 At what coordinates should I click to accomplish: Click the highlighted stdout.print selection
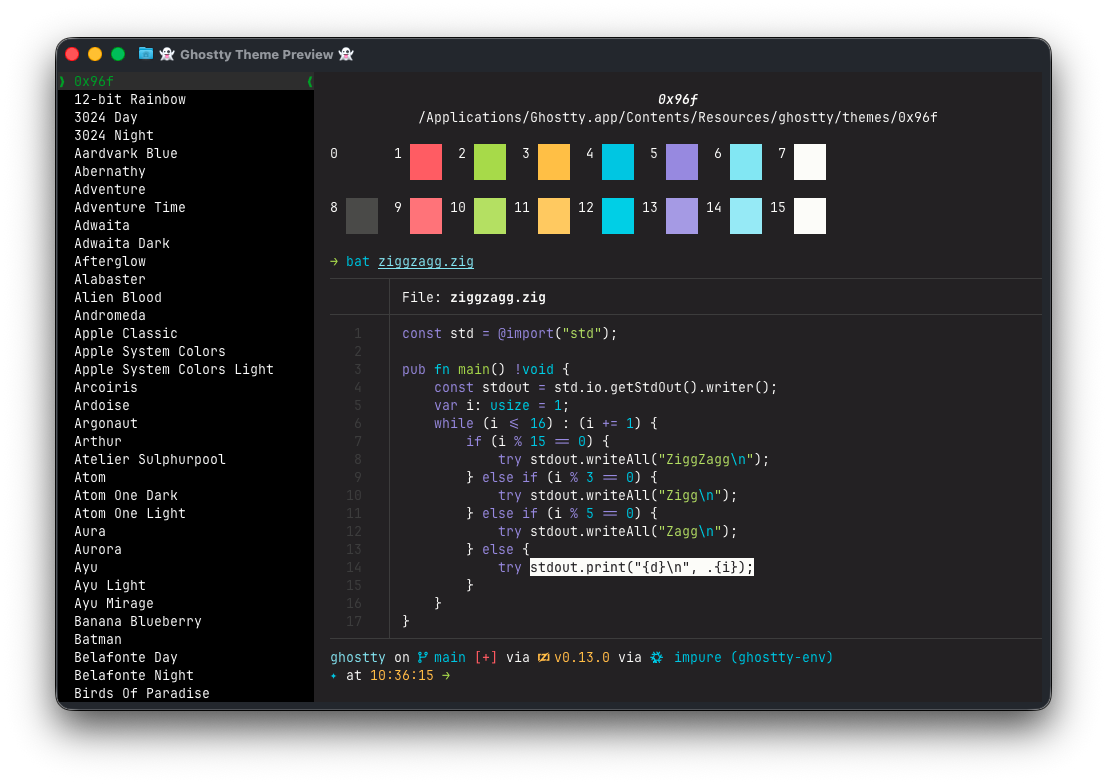pos(642,567)
